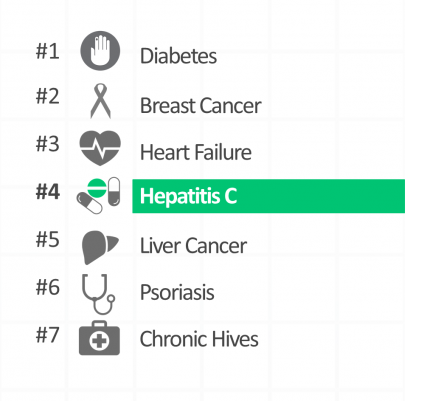Select the Chronic Hives label
Viewport: 430px width, 401px height.
coord(199,339)
